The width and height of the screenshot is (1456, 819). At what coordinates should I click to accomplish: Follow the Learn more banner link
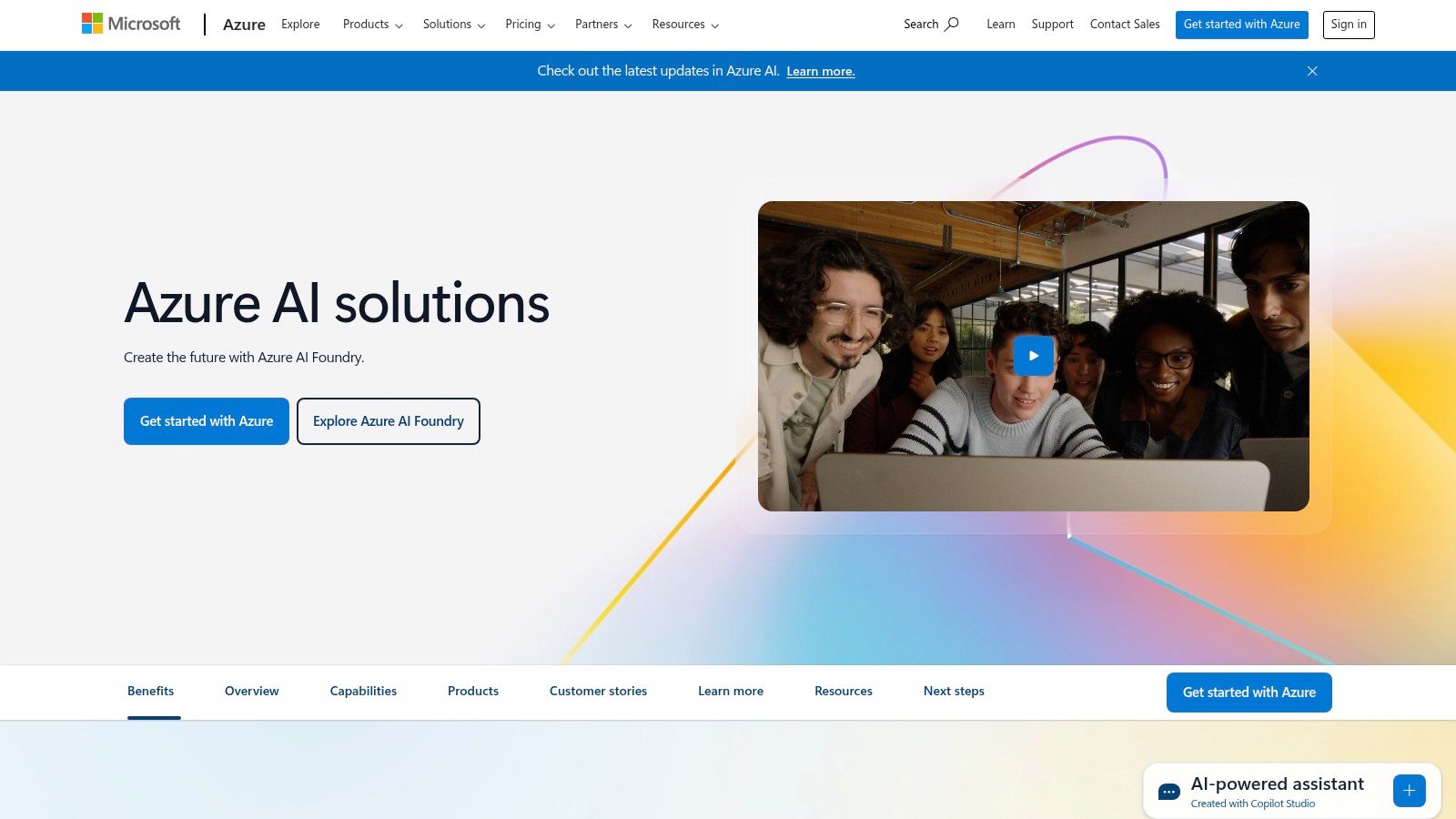pos(821,72)
